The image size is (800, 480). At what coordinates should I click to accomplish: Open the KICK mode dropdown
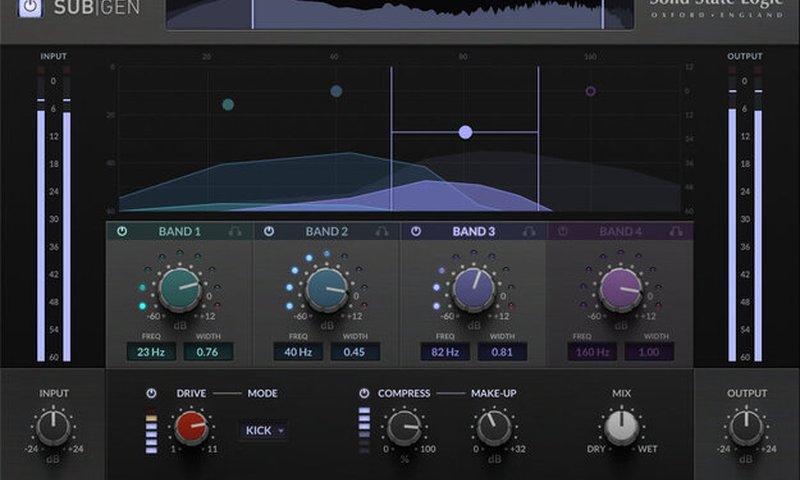click(265, 430)
